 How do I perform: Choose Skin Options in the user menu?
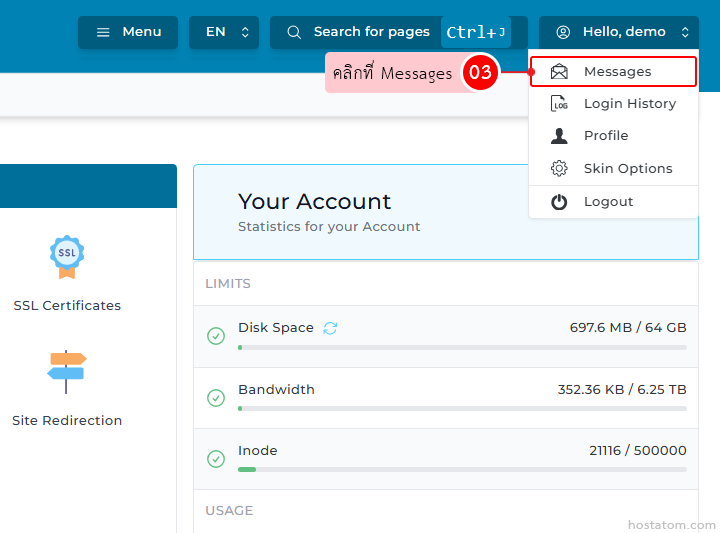[627, 169]
